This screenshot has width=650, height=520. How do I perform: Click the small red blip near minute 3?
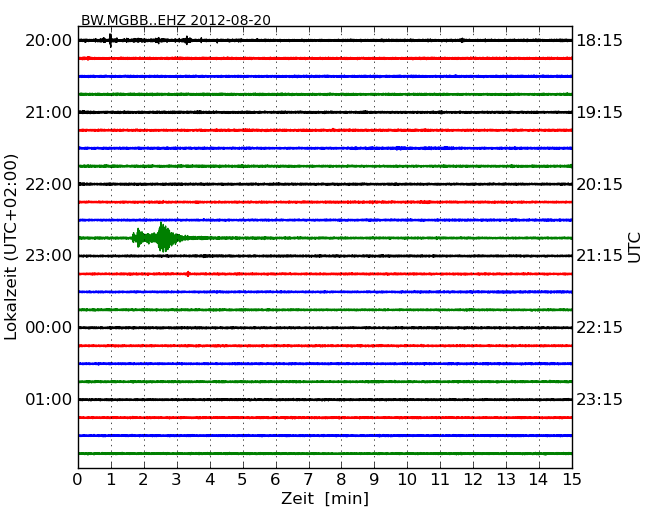188,274
